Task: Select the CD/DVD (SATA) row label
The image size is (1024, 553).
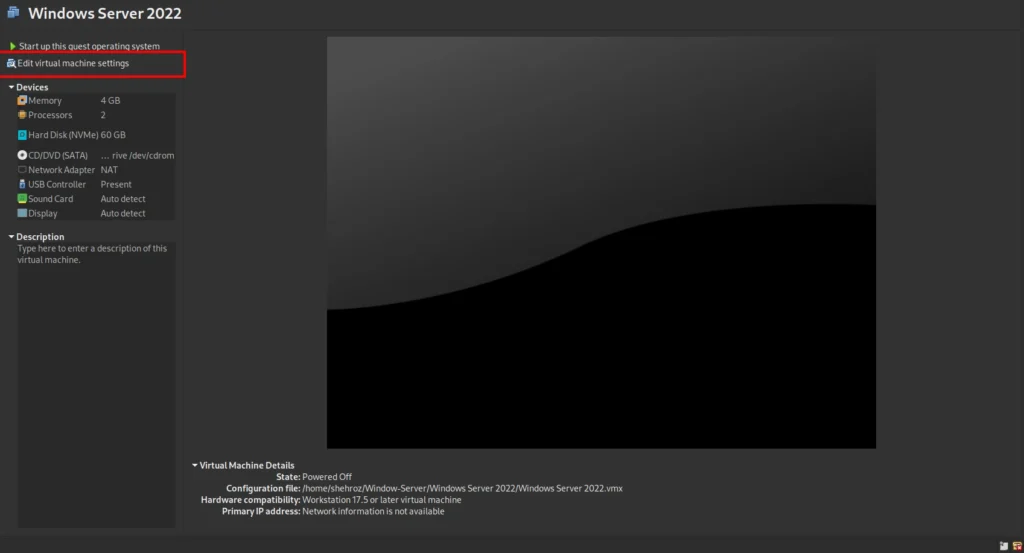Action: 57,155
